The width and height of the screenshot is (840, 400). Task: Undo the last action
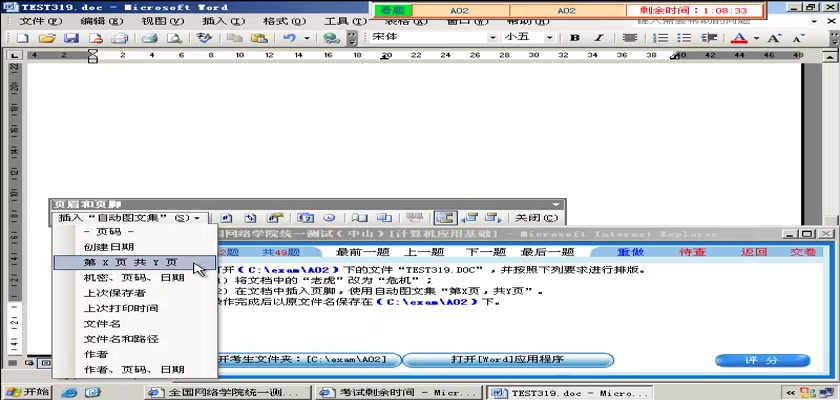click(289, 38)
